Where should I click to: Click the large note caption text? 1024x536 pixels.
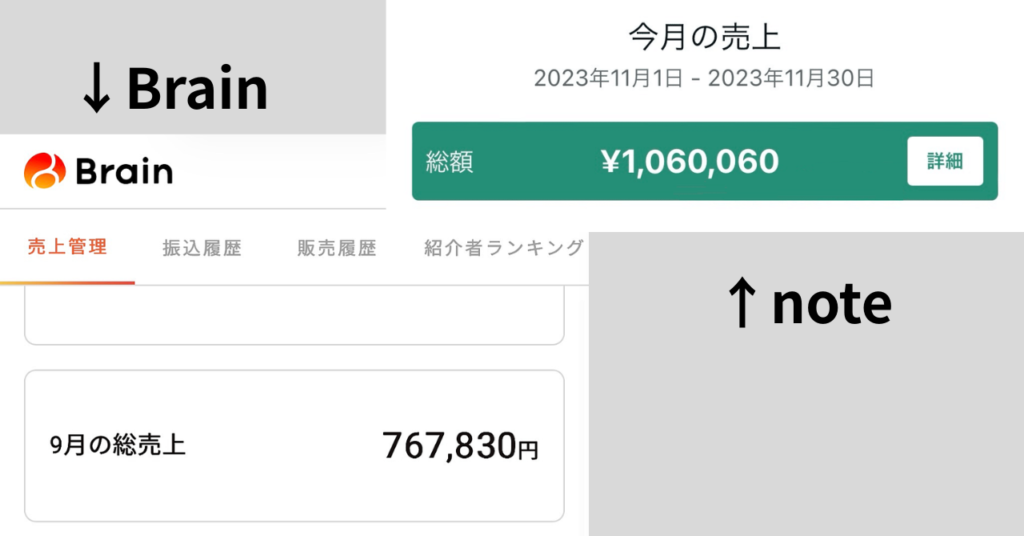point(831,303)
